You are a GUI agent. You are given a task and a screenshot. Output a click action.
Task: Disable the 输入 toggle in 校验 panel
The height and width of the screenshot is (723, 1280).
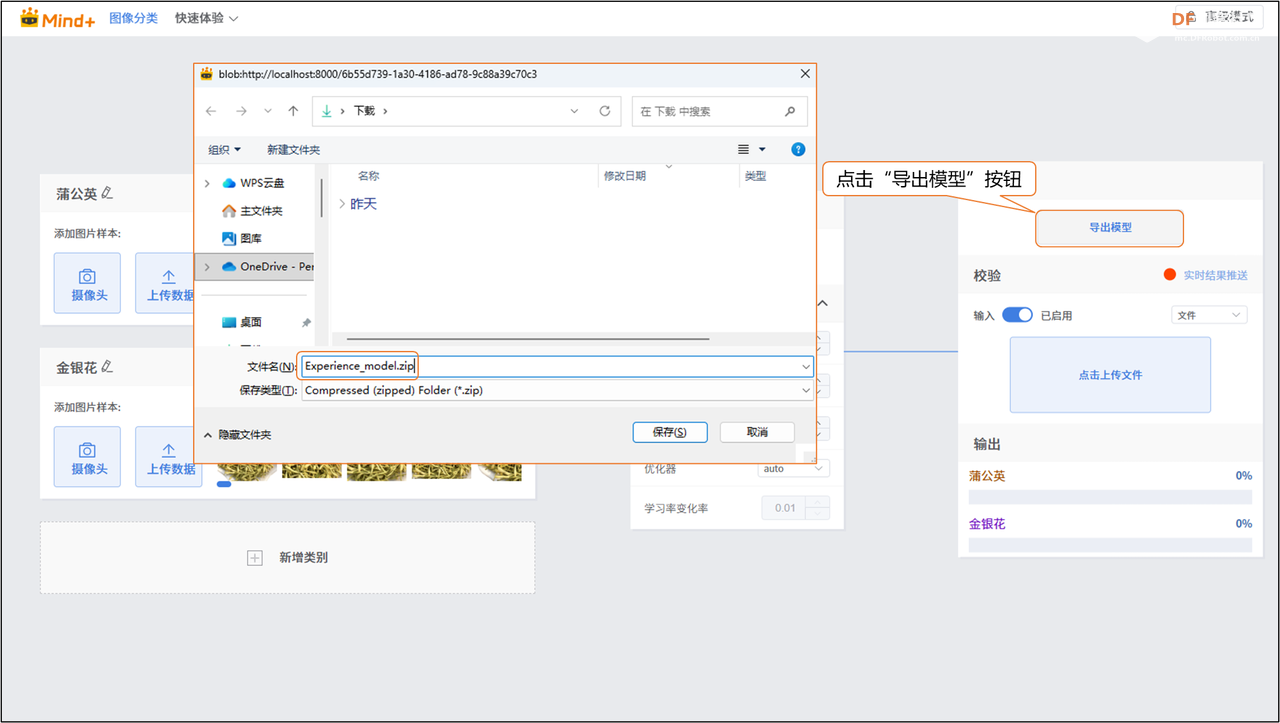(1017, 314)
